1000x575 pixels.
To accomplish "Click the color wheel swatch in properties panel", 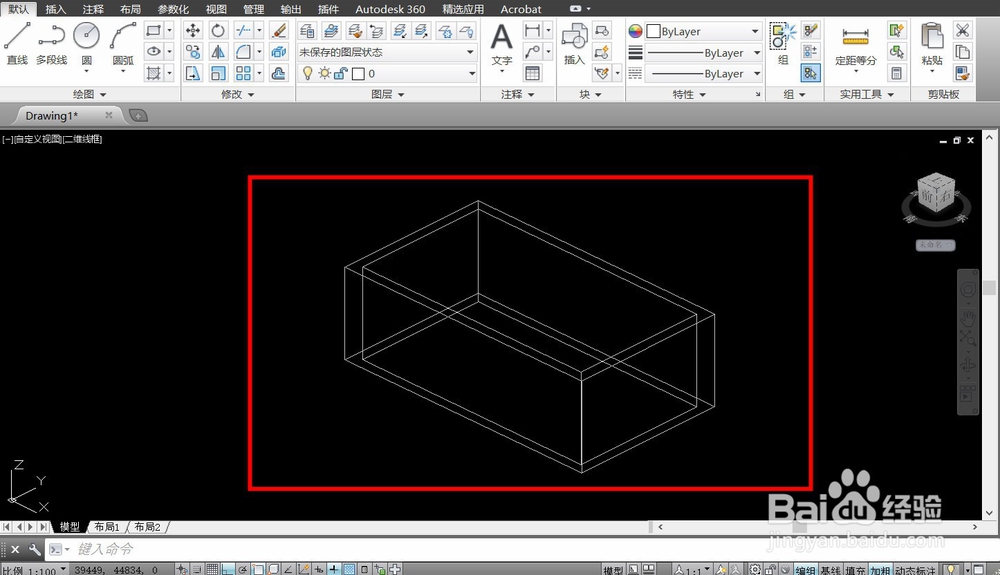I will point(635,31).
